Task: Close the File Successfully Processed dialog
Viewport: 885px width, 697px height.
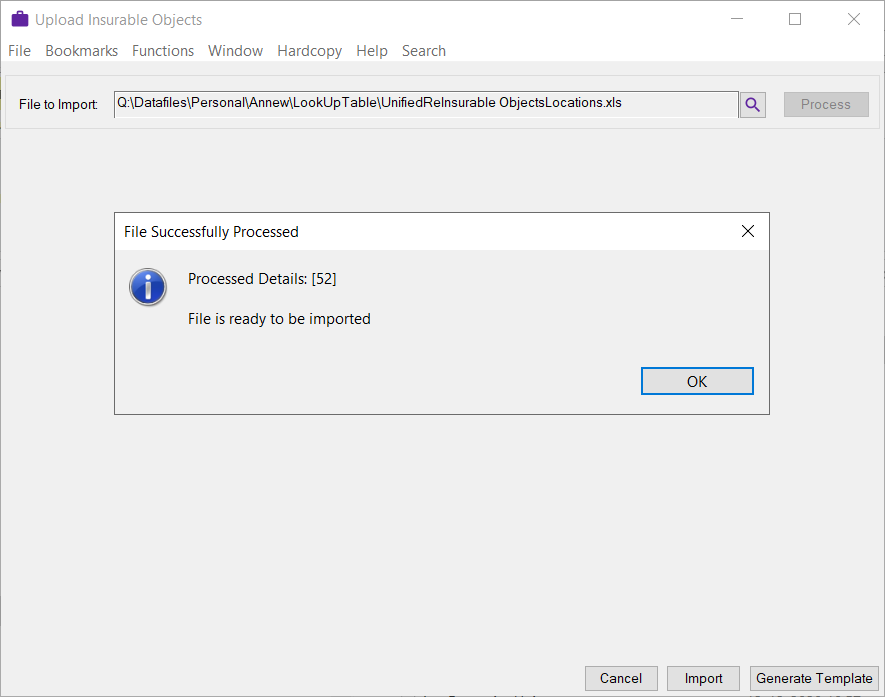Action: pos(747,231)
